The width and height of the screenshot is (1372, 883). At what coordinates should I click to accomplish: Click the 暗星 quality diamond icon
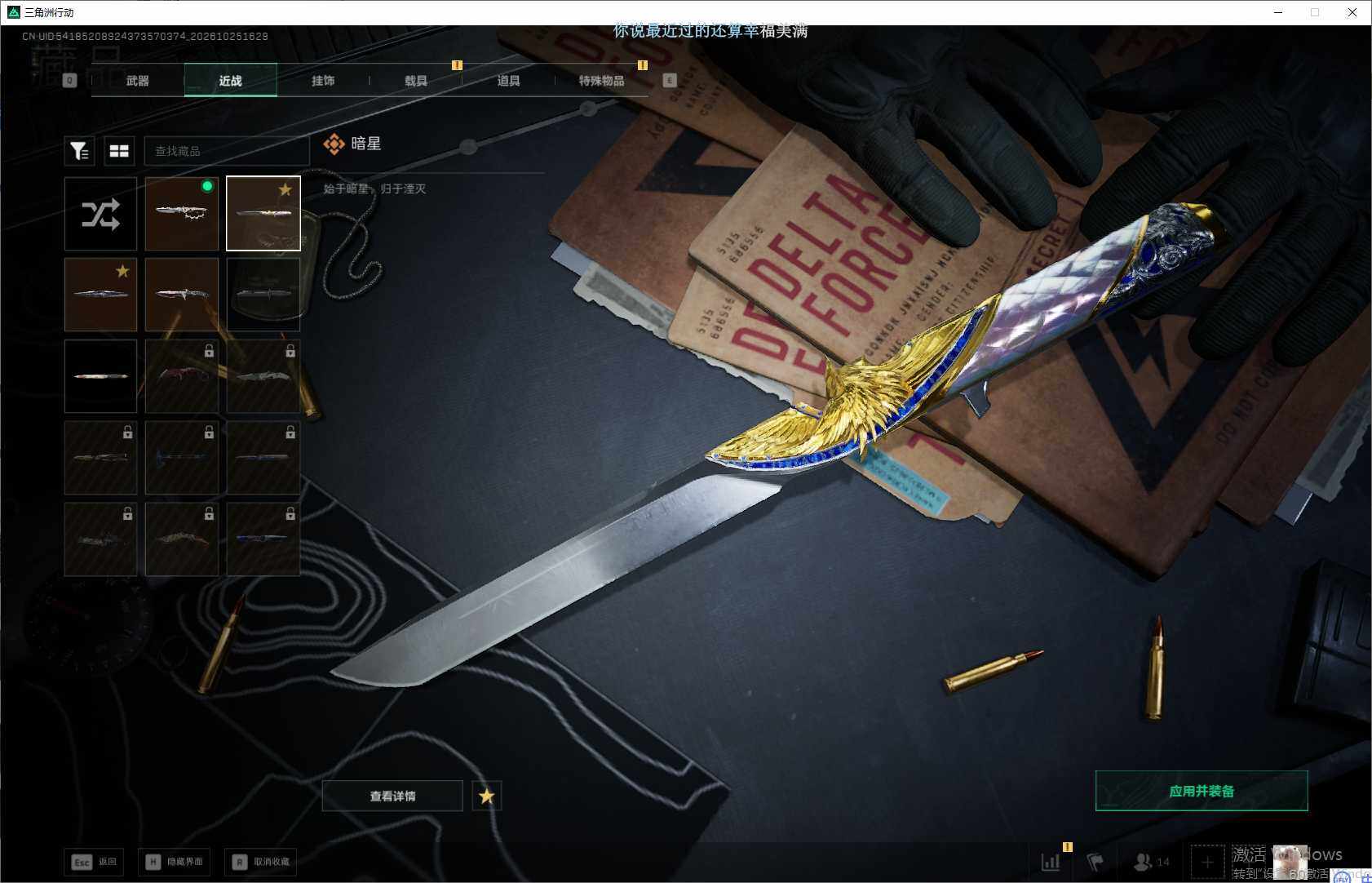334,144
